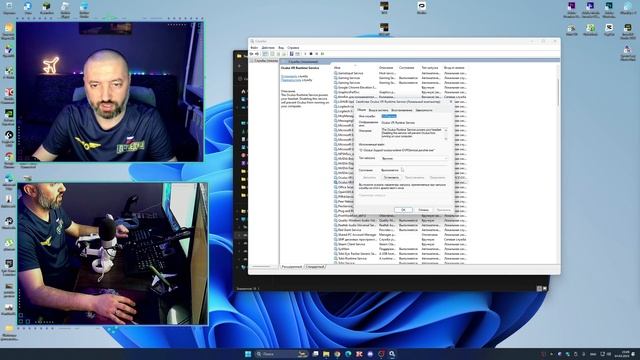Click the Help icon in Services toolbar
The image size is (640, 360).
(291, 54)
